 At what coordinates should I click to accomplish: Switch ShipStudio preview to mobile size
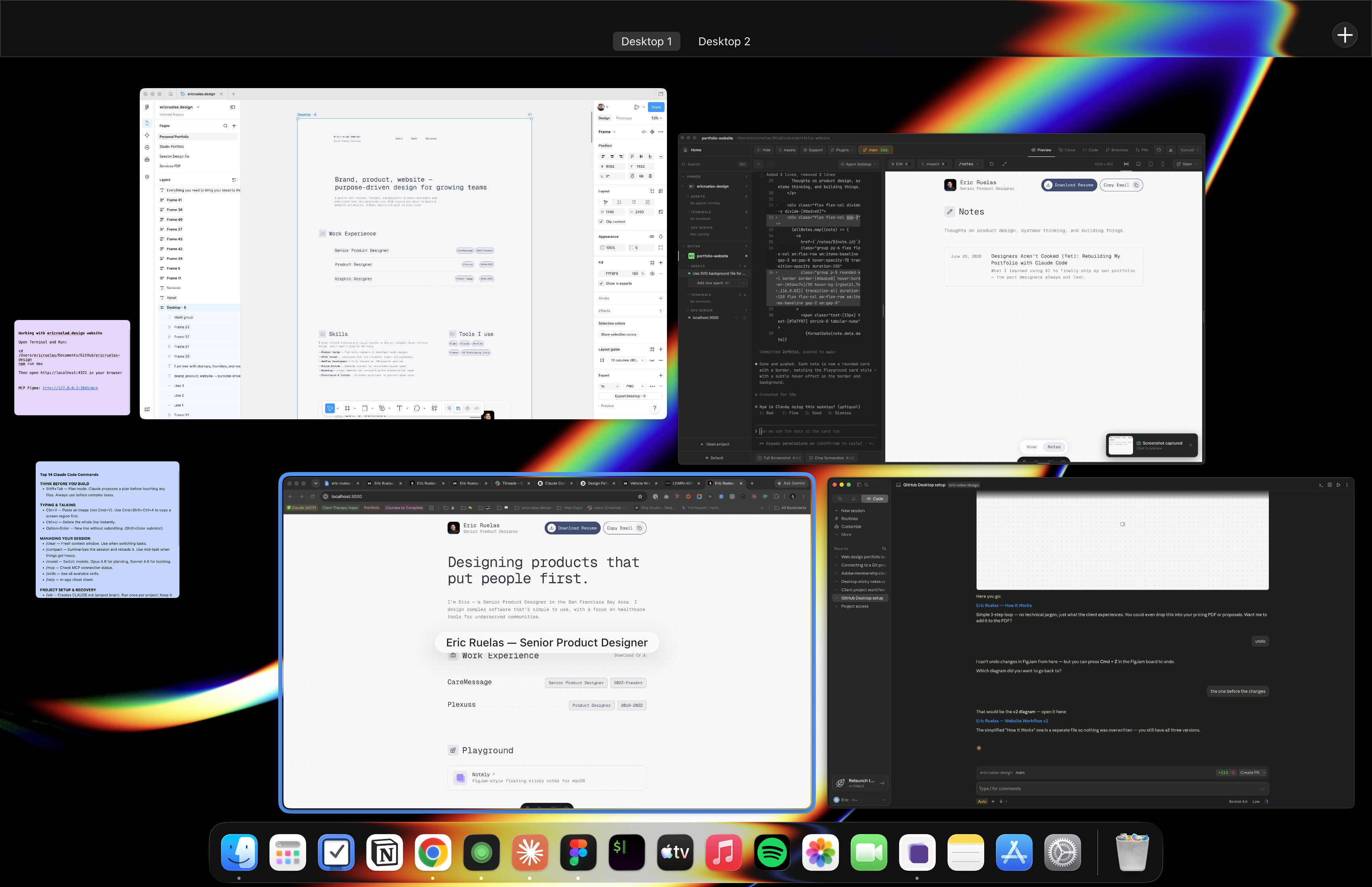pyautogui.click(x=1163, y=164)
